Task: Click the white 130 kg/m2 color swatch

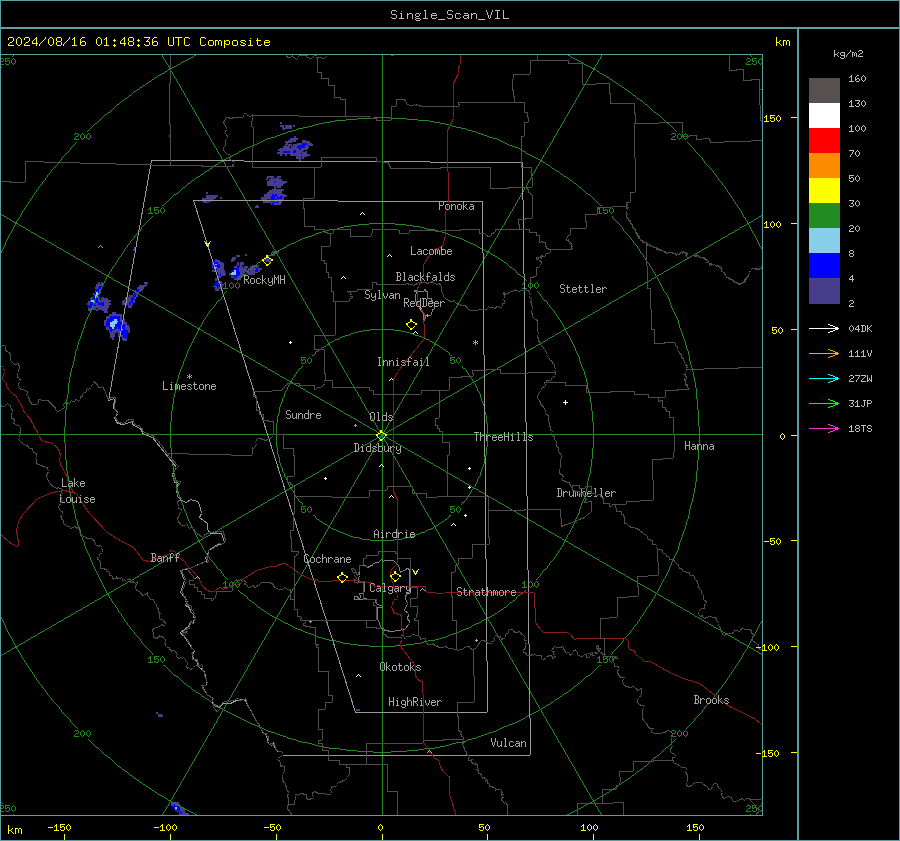Action: 824,116
